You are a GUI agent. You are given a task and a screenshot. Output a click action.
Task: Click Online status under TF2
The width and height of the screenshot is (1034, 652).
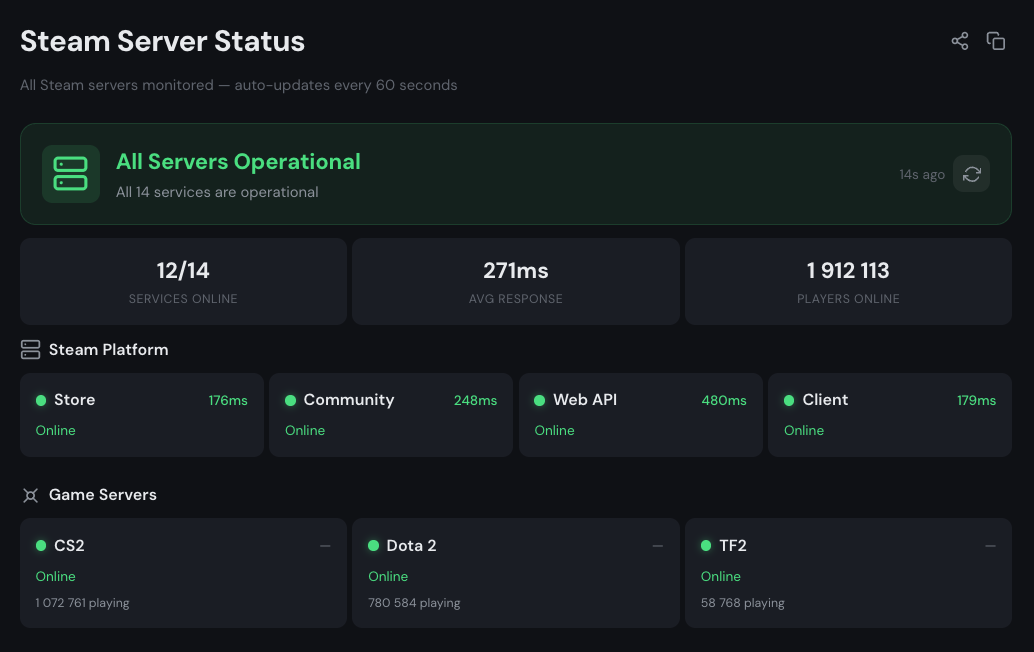721,576
